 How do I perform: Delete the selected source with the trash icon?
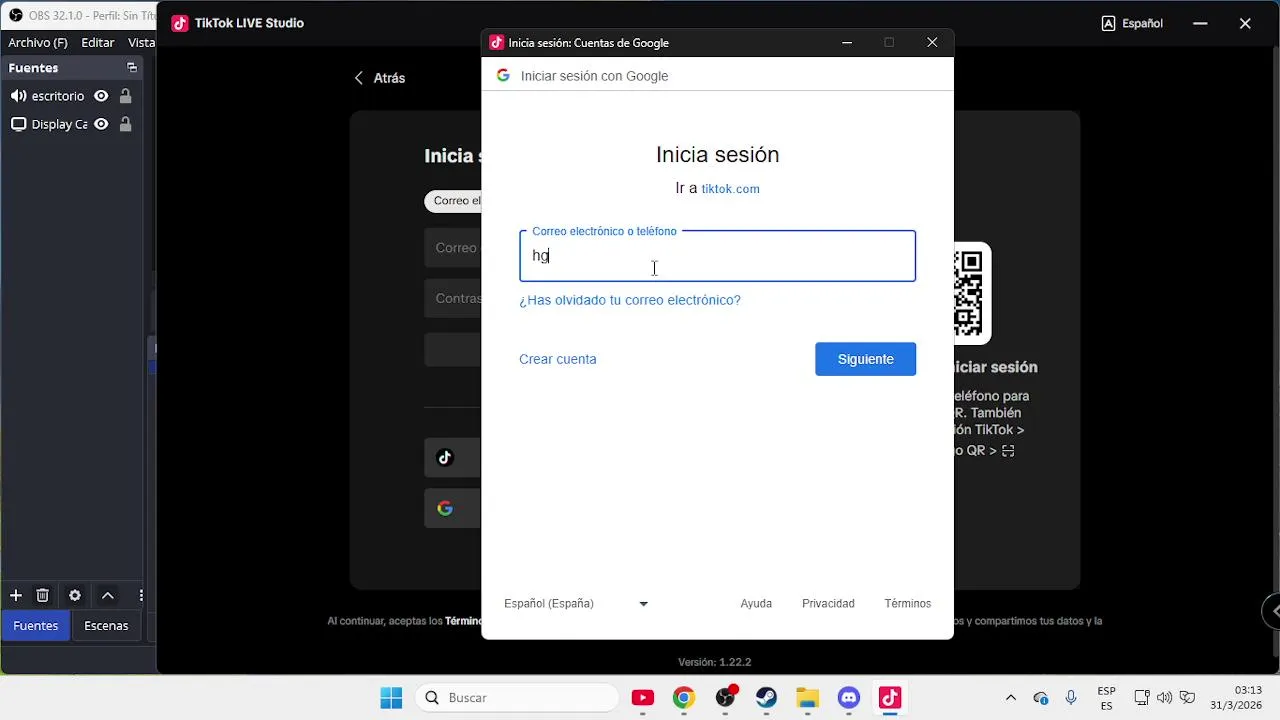(43, 595)
